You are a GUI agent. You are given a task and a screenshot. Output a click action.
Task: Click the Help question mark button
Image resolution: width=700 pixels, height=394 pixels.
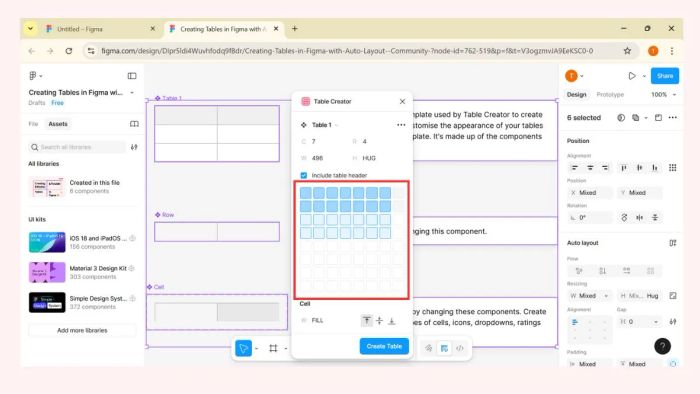pyautogui.click(x=662, y=346)
